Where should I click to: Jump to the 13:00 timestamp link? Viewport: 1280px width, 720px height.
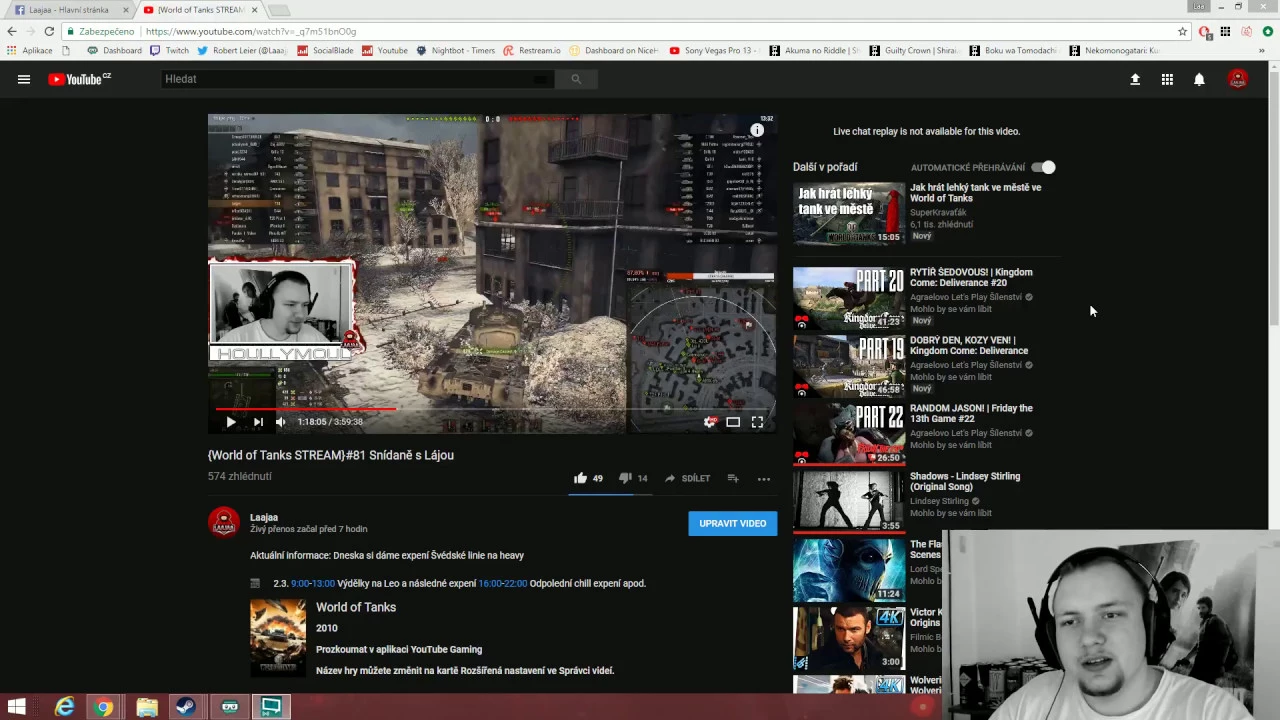[323, 583]
